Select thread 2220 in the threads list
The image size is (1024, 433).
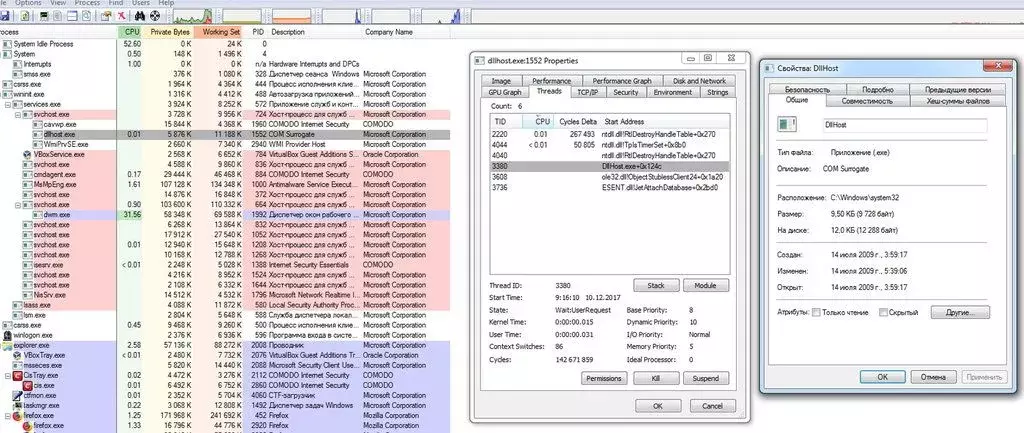pos(610,134)
